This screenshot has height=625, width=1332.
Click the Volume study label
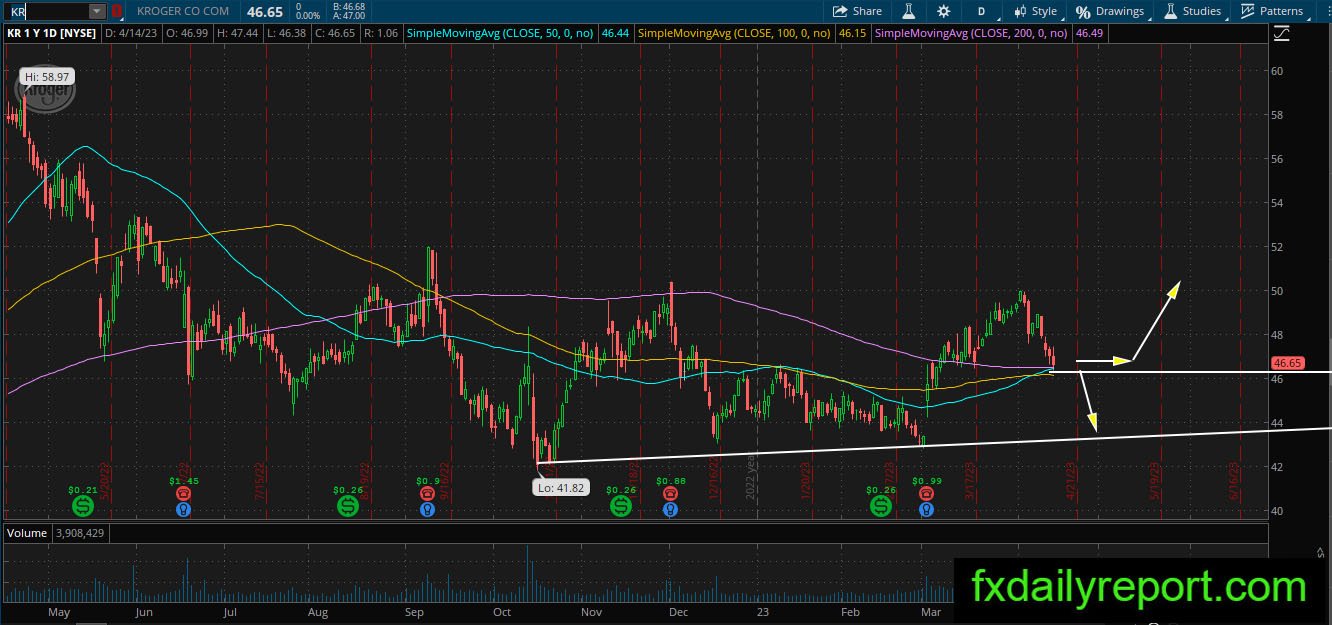click(27, 533)
